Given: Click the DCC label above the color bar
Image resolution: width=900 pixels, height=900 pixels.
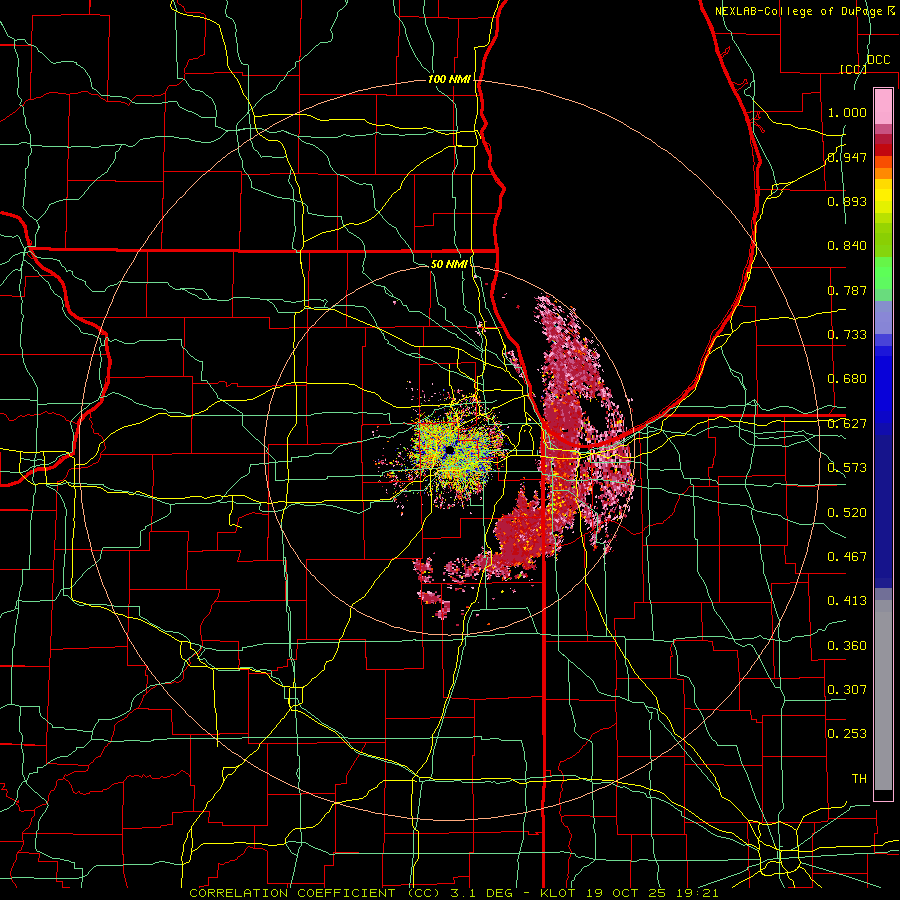Looking at the screenshot, I should tap(878, 60).
